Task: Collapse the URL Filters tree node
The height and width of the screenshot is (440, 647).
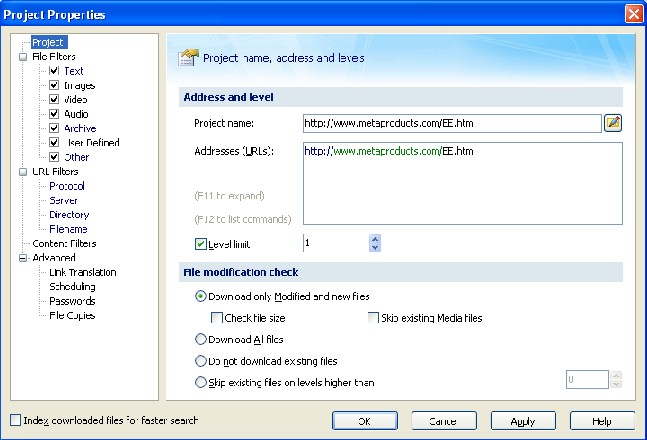Action: [22, 172]
